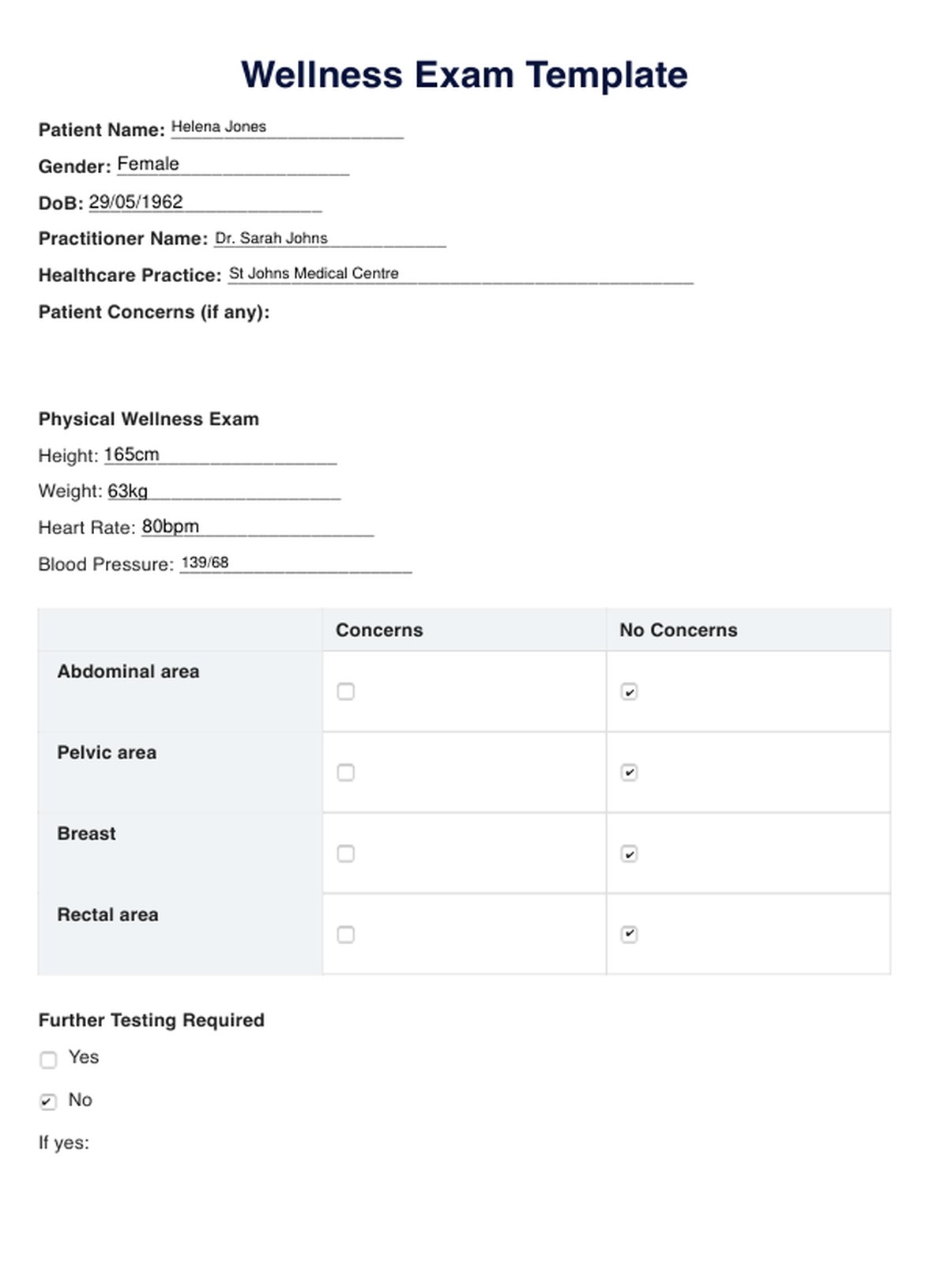Untick Rectal area No Concerns checkbox
The width and height of the screenshot is (929, 1288).
(x=629, y=934)
